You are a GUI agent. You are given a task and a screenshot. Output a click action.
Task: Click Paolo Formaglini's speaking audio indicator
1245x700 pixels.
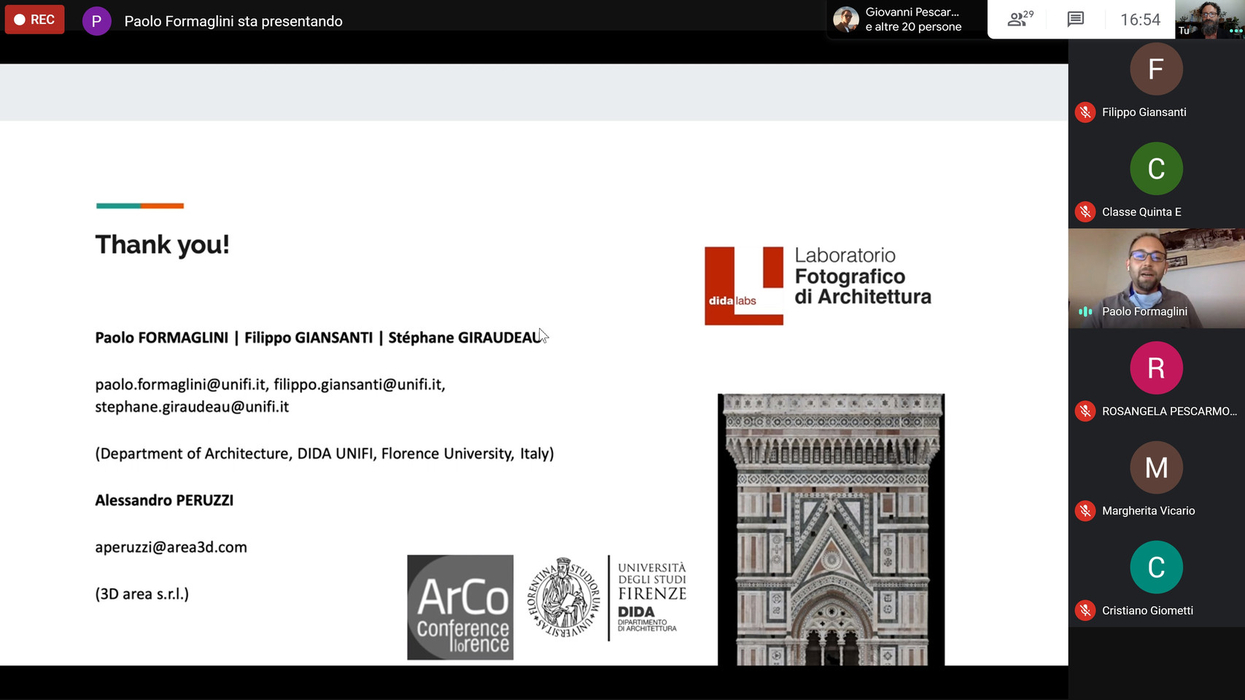[x=1085, y=312]
